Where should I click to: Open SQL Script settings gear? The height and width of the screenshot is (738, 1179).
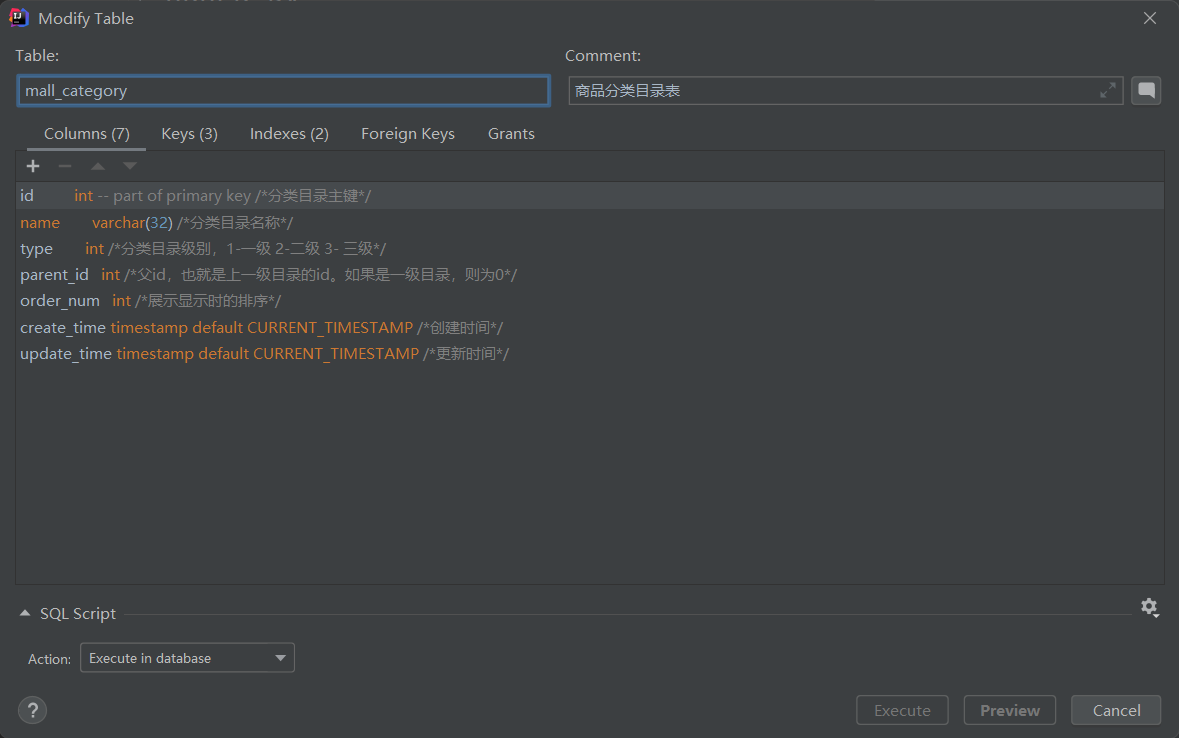point(1150,607)
